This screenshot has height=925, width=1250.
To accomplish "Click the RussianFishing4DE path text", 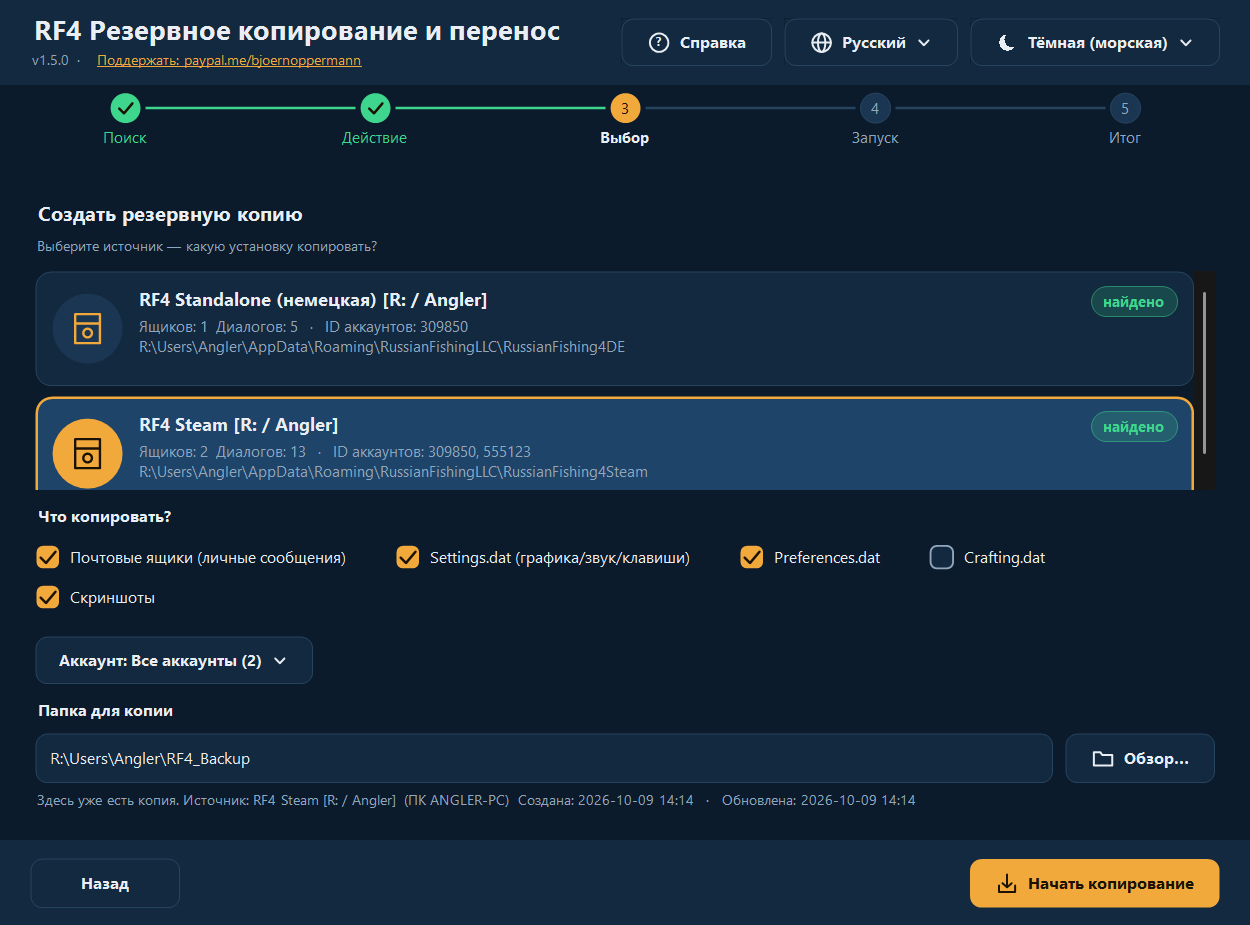I will pyautogui.click(x=382, y=347).
